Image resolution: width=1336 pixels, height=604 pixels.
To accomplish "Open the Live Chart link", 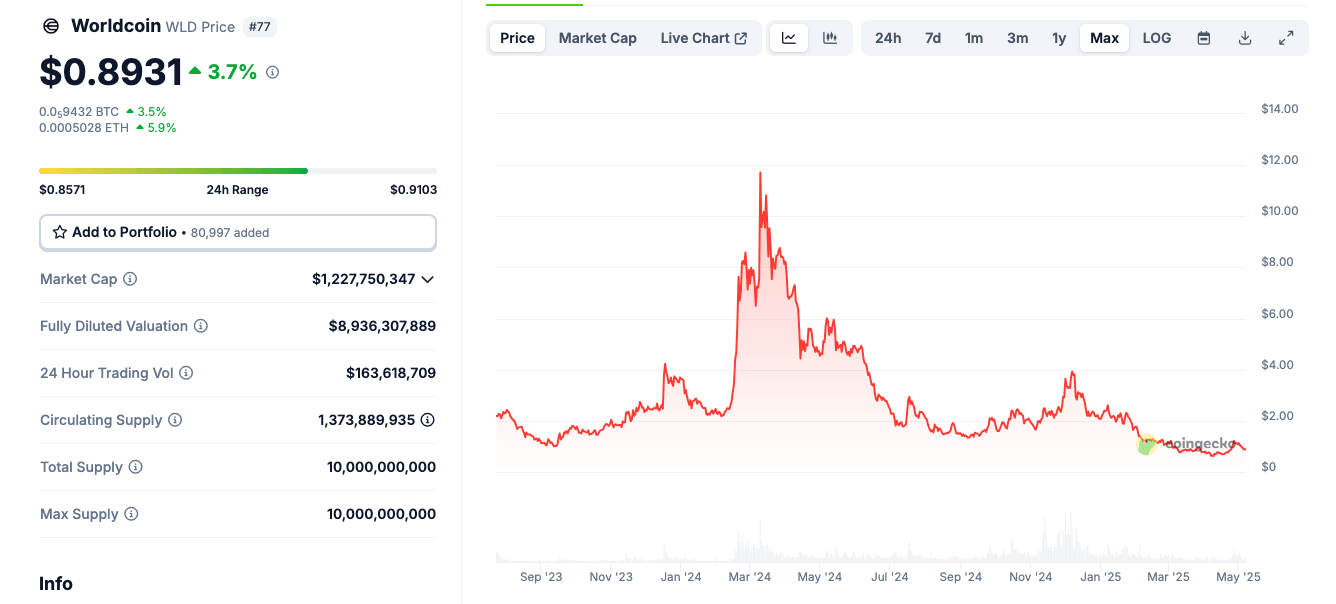I will click(704, 37).
